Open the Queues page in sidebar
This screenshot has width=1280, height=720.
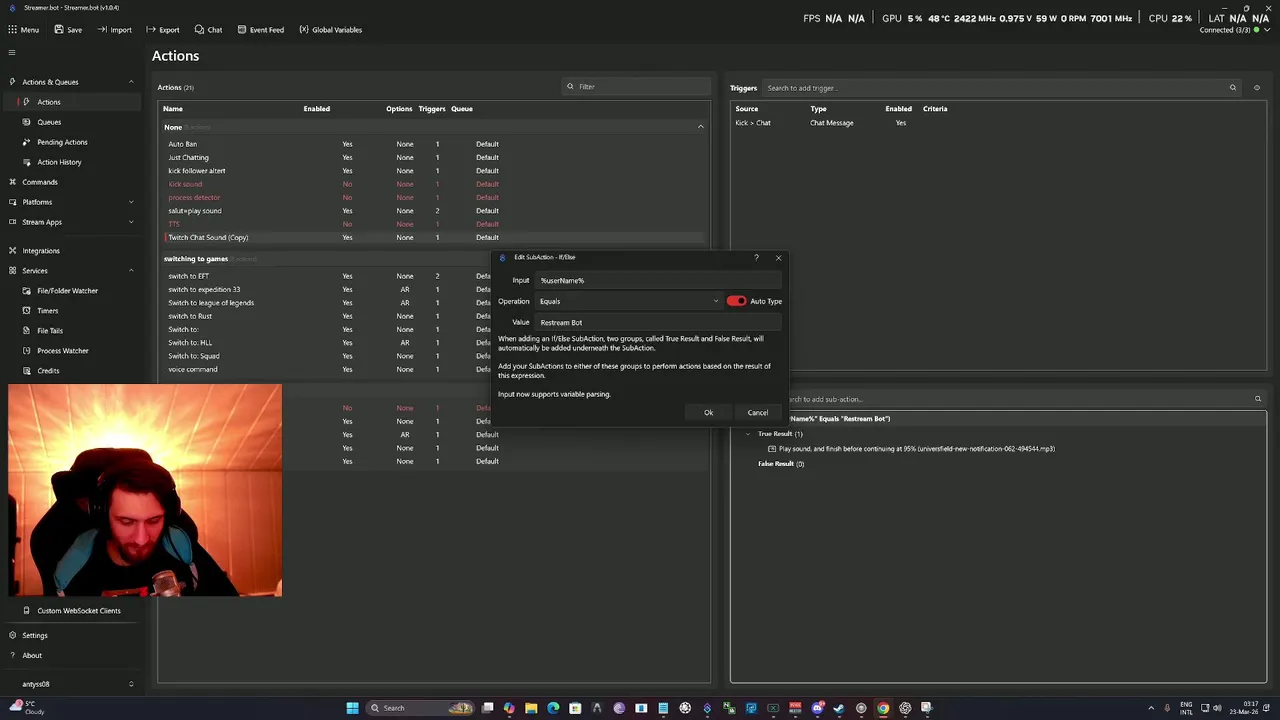[49, 122]
